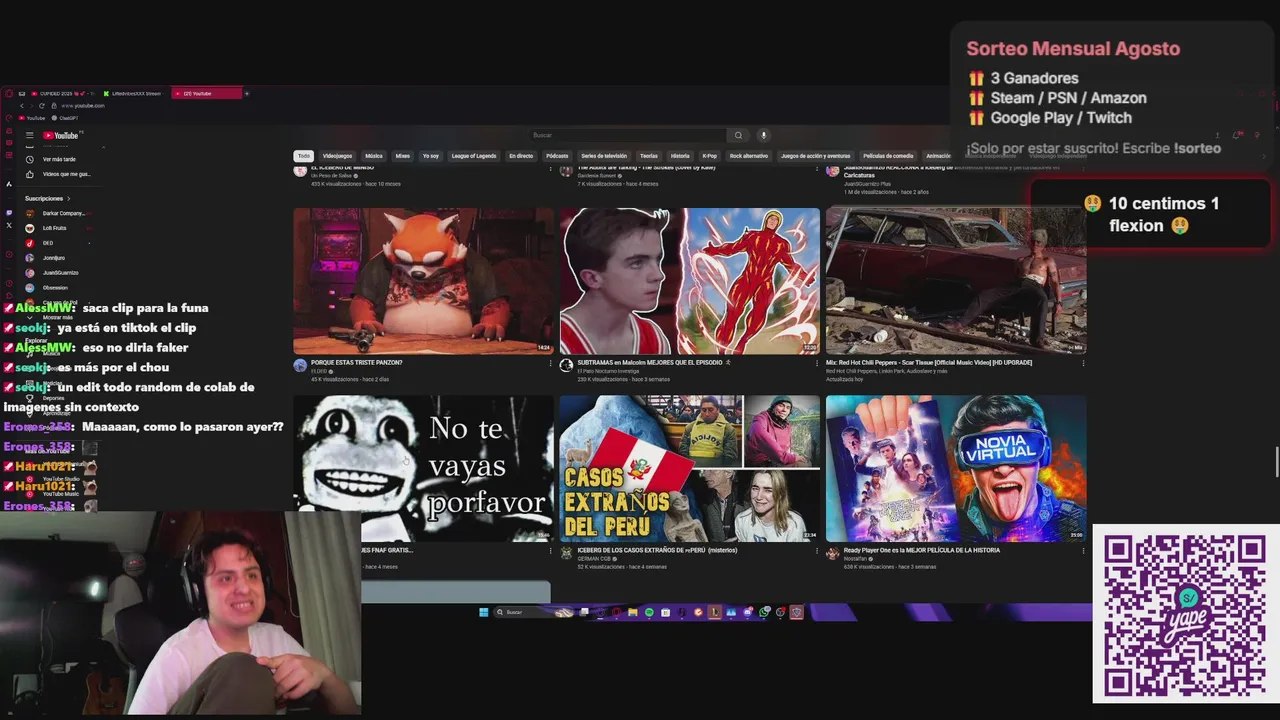The height and width of the screenshot is (720, 1280).
Task: Open Twitch in the browser sidebar
Action: [x=9, y=213]
